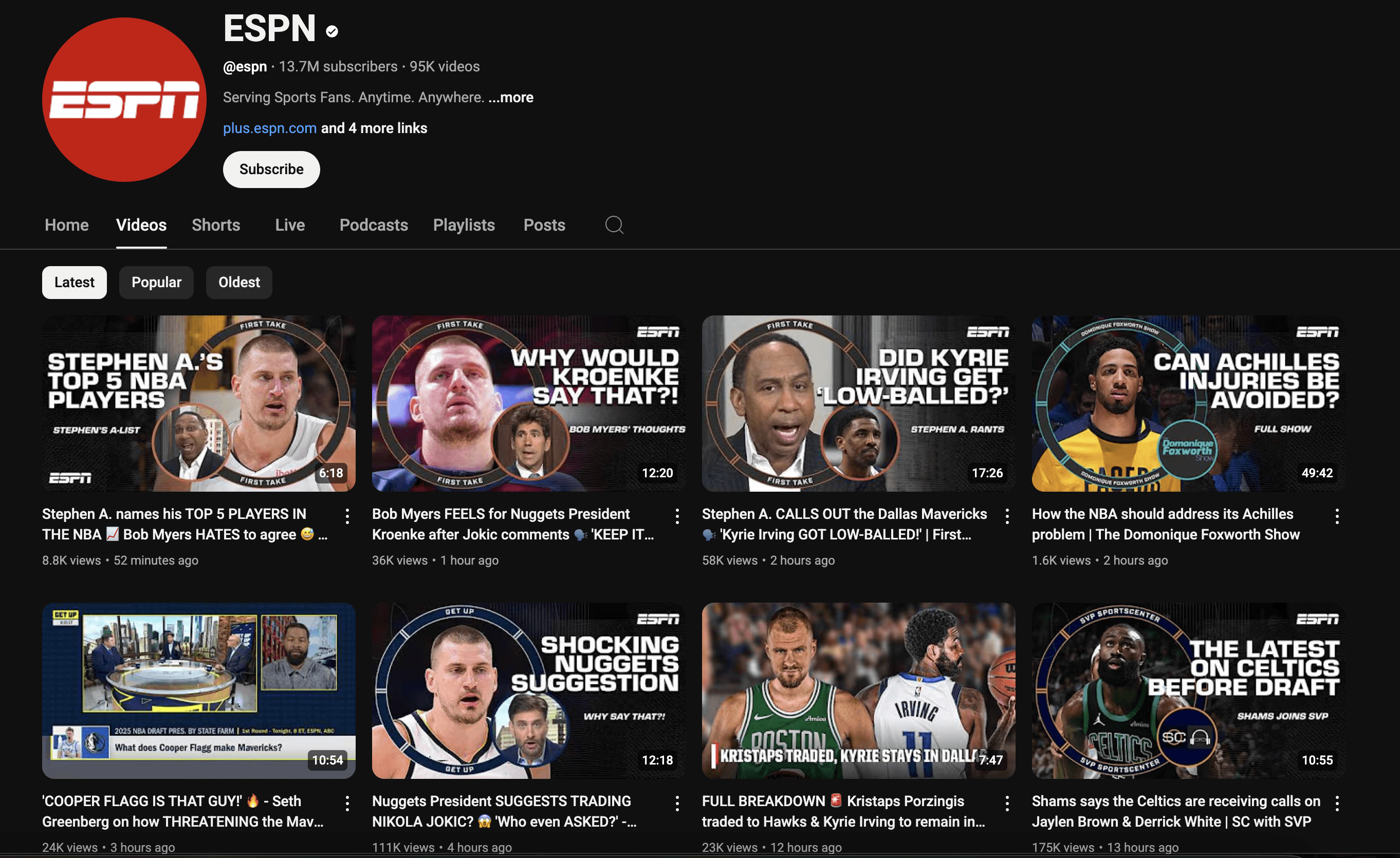Click the 12:20 duration badge

tap(657, 473)
